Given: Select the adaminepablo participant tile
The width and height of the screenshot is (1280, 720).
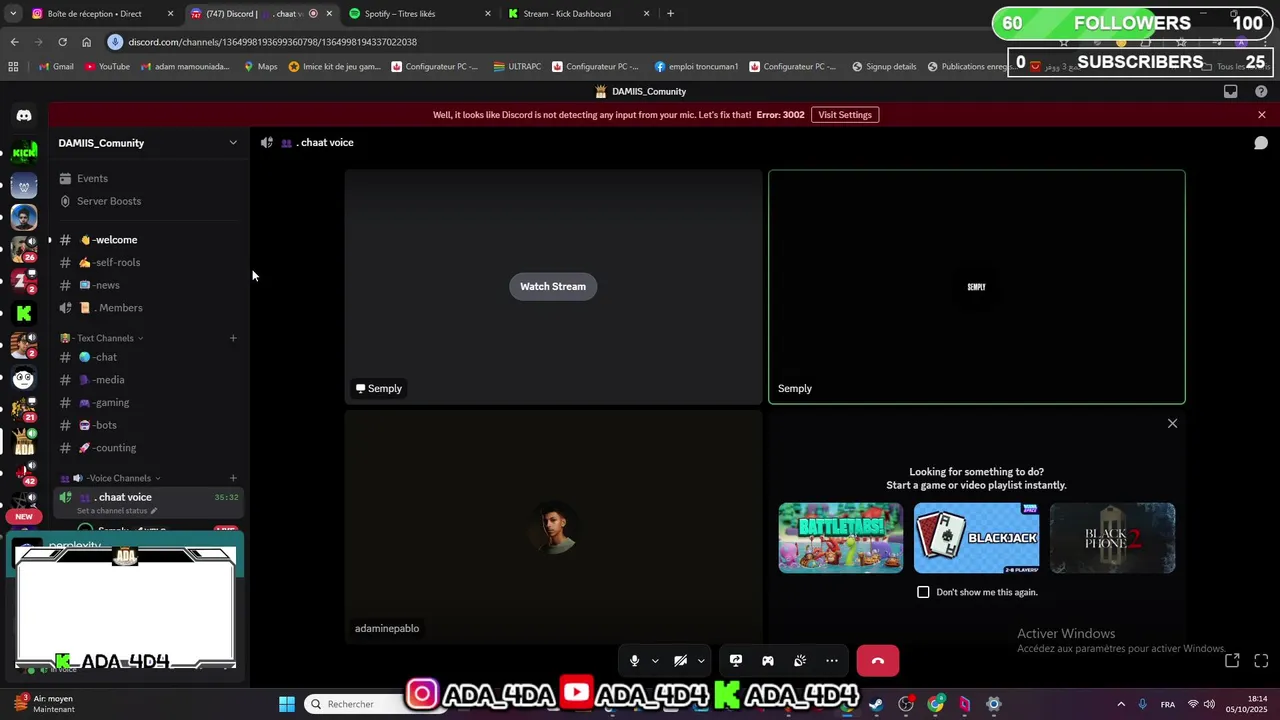Looking at the screenshot, I should point(553,527).
